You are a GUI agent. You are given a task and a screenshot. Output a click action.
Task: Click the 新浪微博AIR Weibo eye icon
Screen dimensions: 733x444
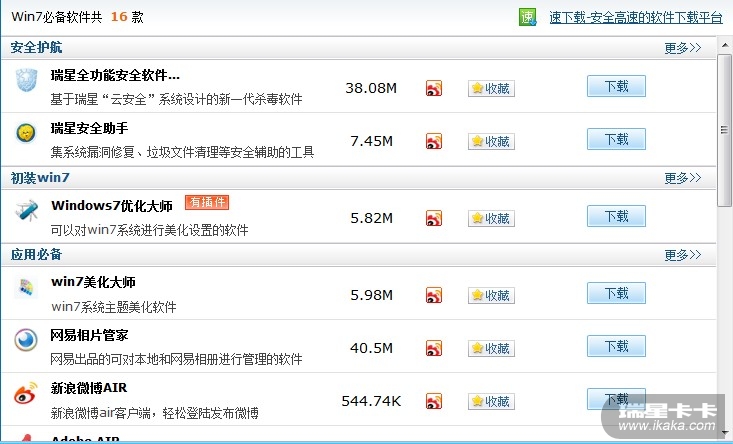tap(26, 393)
